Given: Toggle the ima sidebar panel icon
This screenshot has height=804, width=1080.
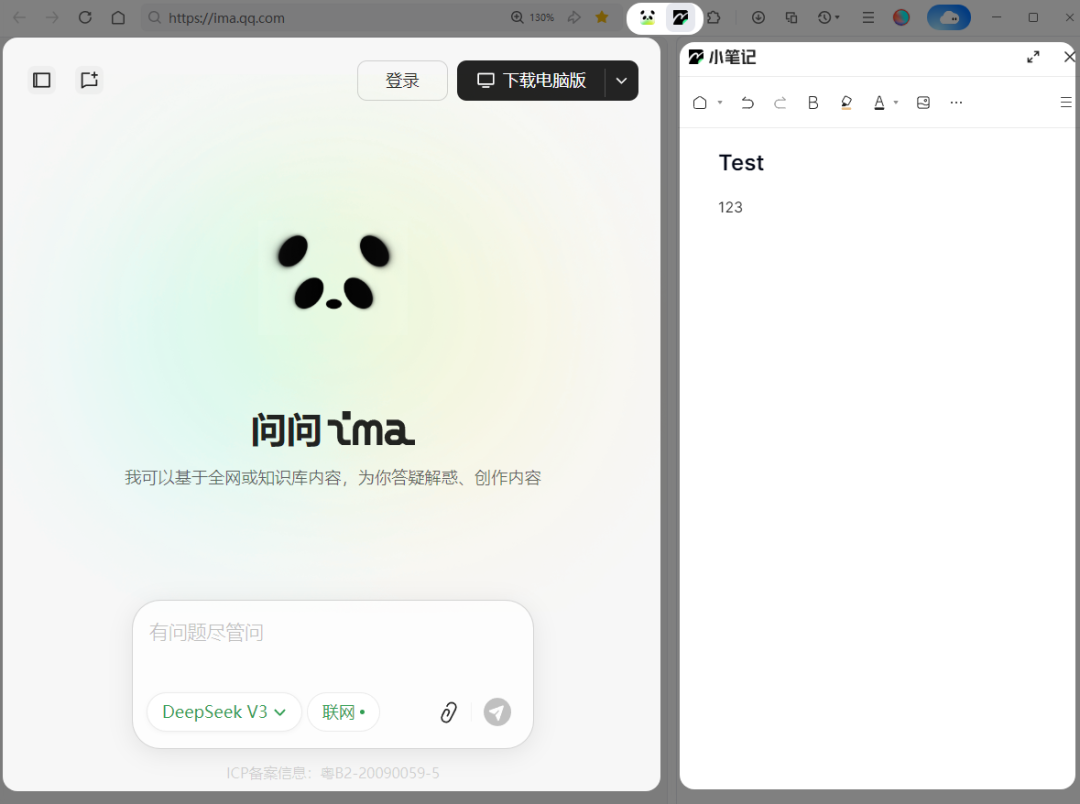Looking at the screenshot, I should coord(42,80).
